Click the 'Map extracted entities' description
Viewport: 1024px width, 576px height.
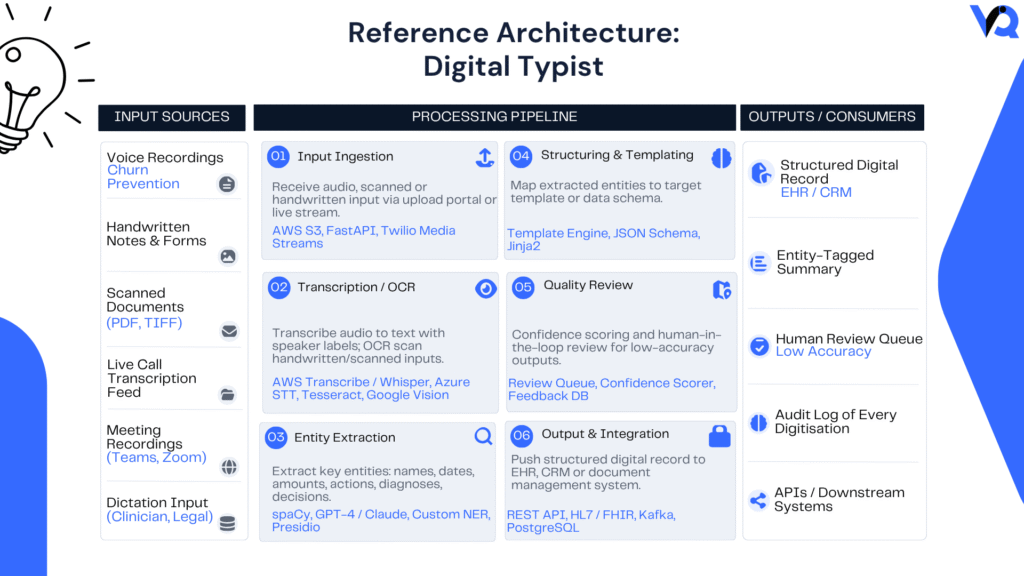606,191
